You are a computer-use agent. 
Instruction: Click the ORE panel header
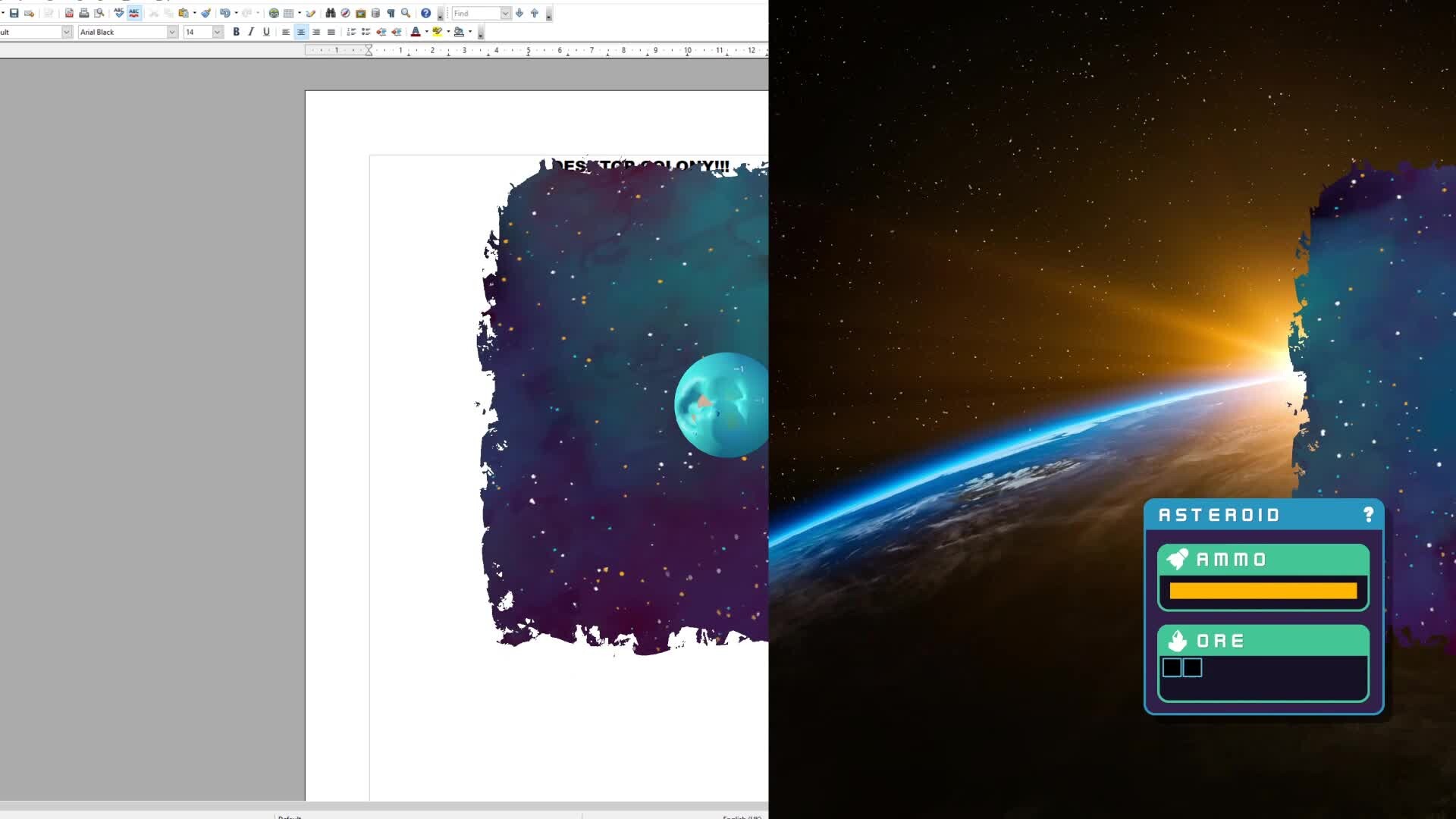pos(1263,641)
